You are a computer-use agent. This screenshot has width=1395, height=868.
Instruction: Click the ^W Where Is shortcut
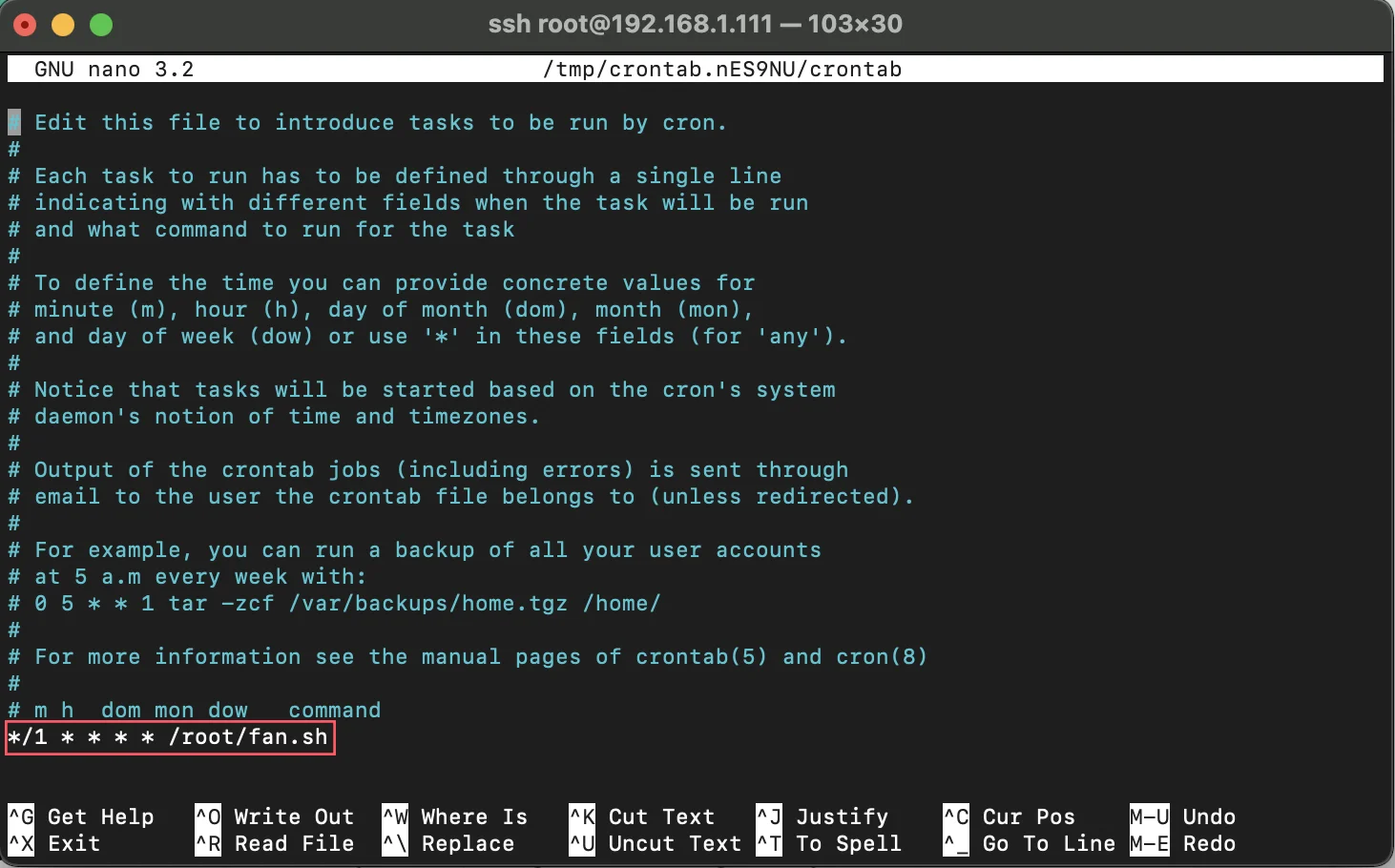click(455, 817)
